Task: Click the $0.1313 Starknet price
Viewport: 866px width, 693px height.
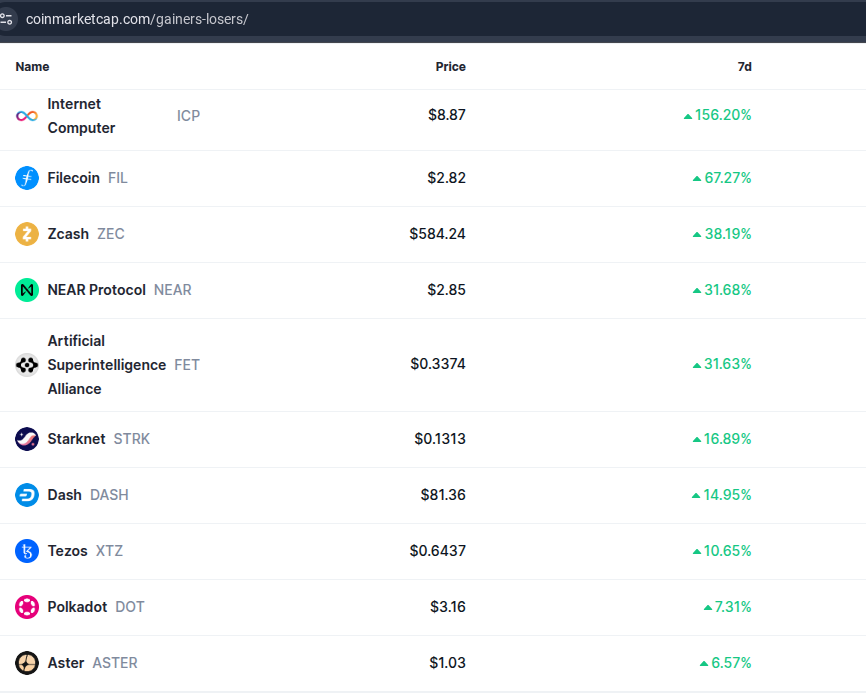Action: [x=440, y=439]
